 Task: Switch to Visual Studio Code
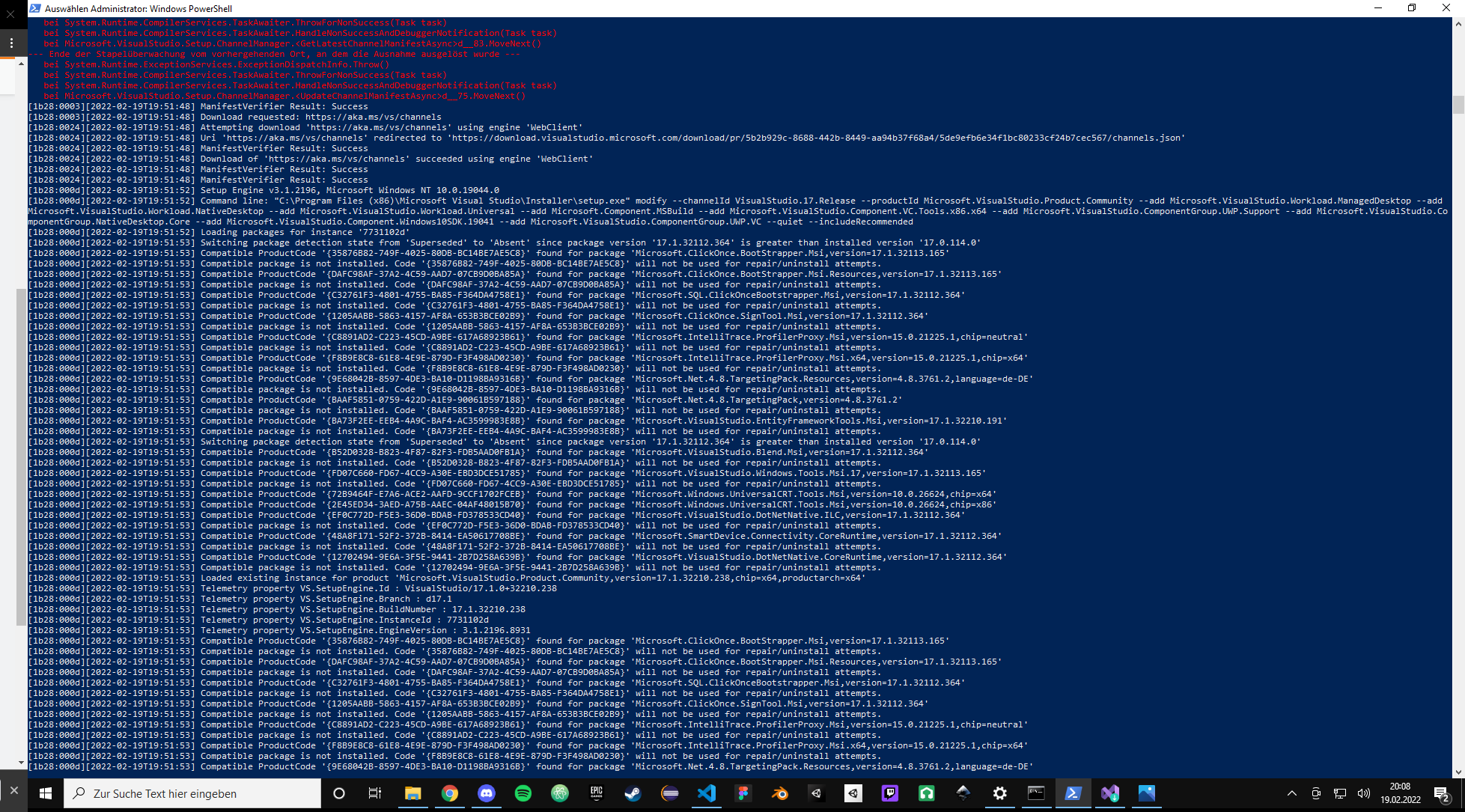point(706,793)
